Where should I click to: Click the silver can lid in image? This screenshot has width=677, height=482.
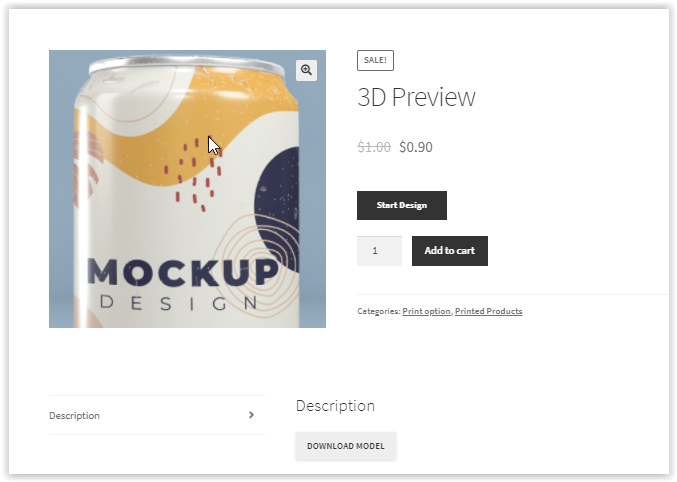(x=187, y=63)
